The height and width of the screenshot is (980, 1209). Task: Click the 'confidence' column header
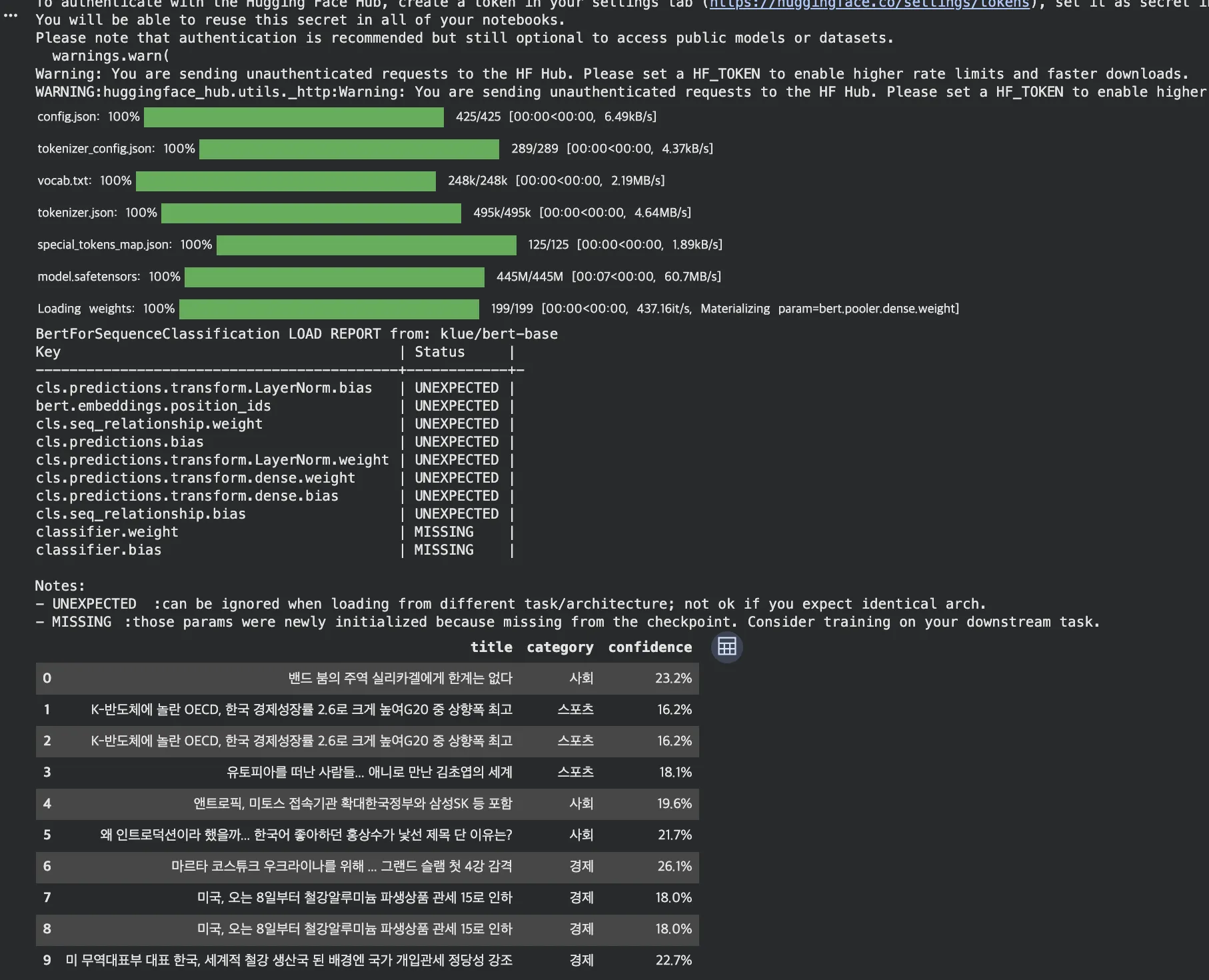(x=650, y=647)
